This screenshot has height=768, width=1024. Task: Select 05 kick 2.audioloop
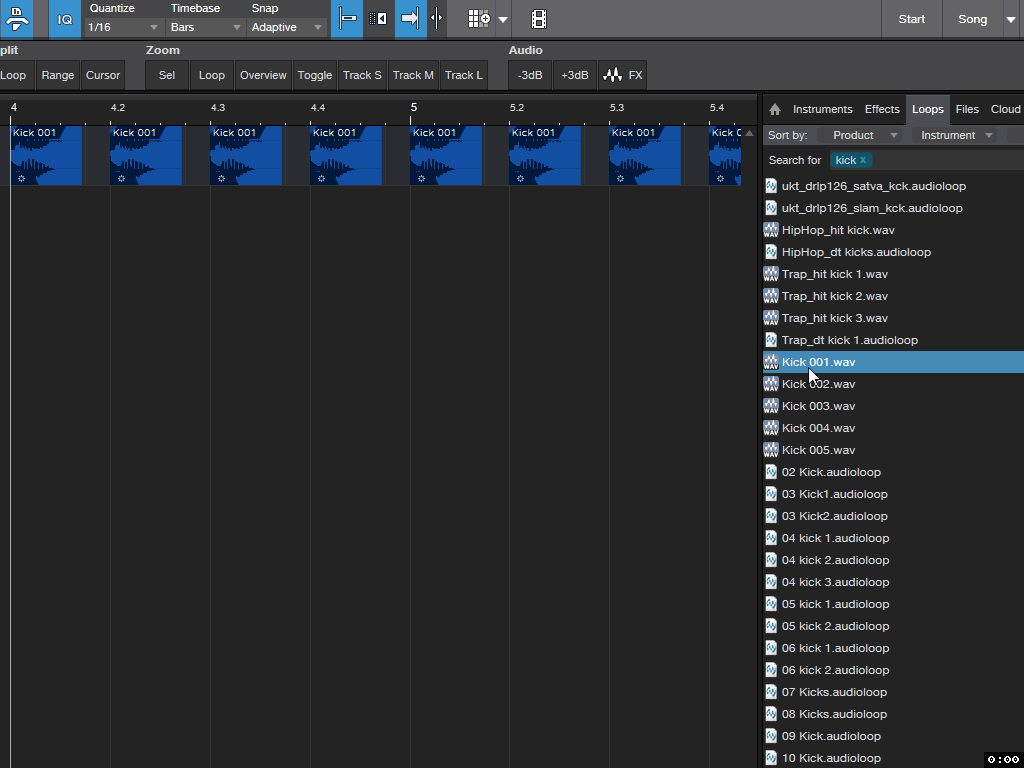point(893,626)
